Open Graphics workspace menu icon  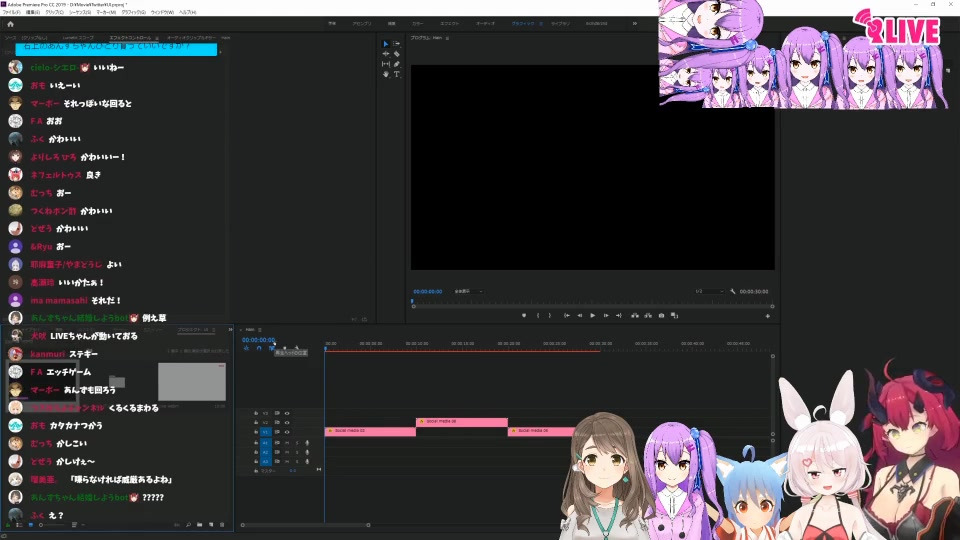[541, 23]
